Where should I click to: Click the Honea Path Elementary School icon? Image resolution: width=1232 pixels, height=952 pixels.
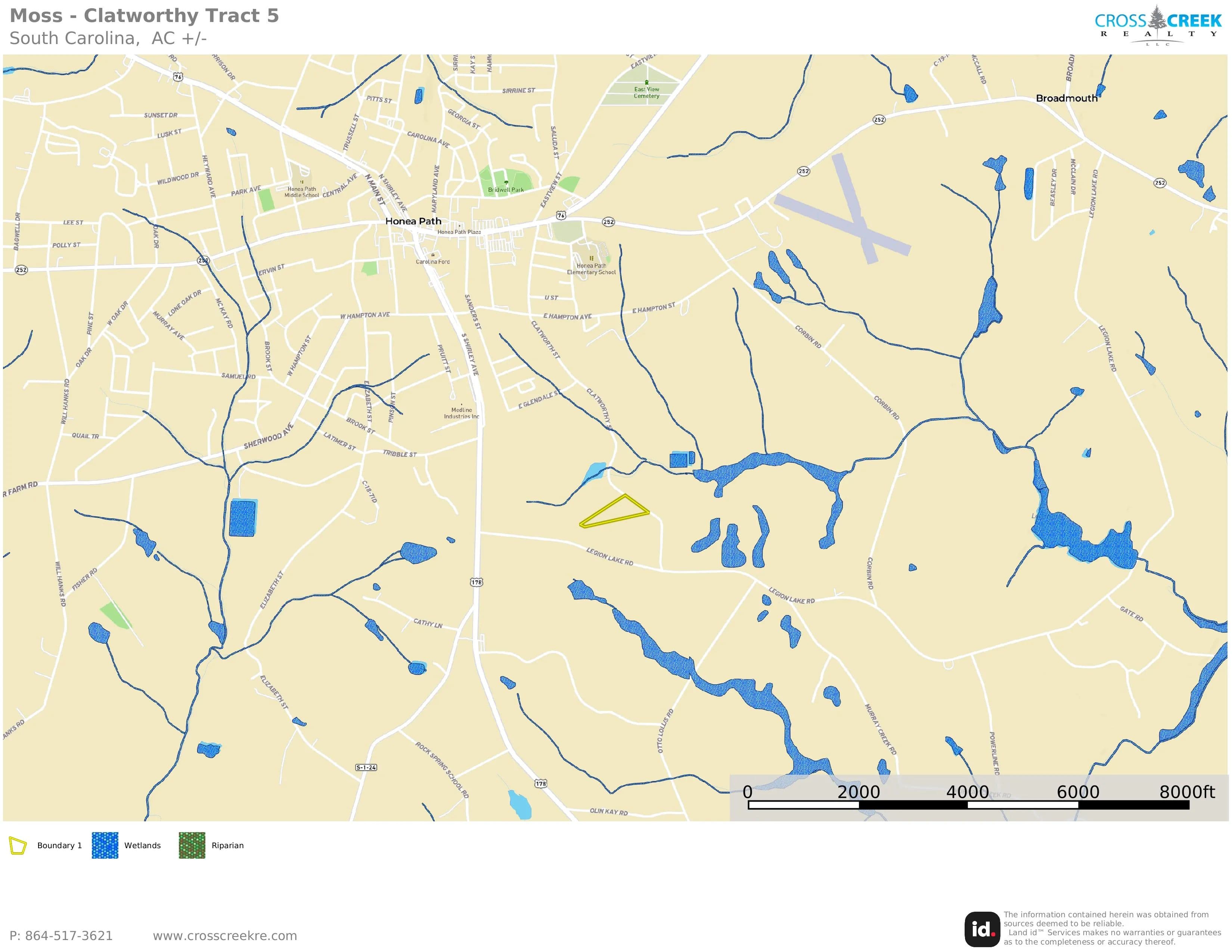(x=591, y=258)
